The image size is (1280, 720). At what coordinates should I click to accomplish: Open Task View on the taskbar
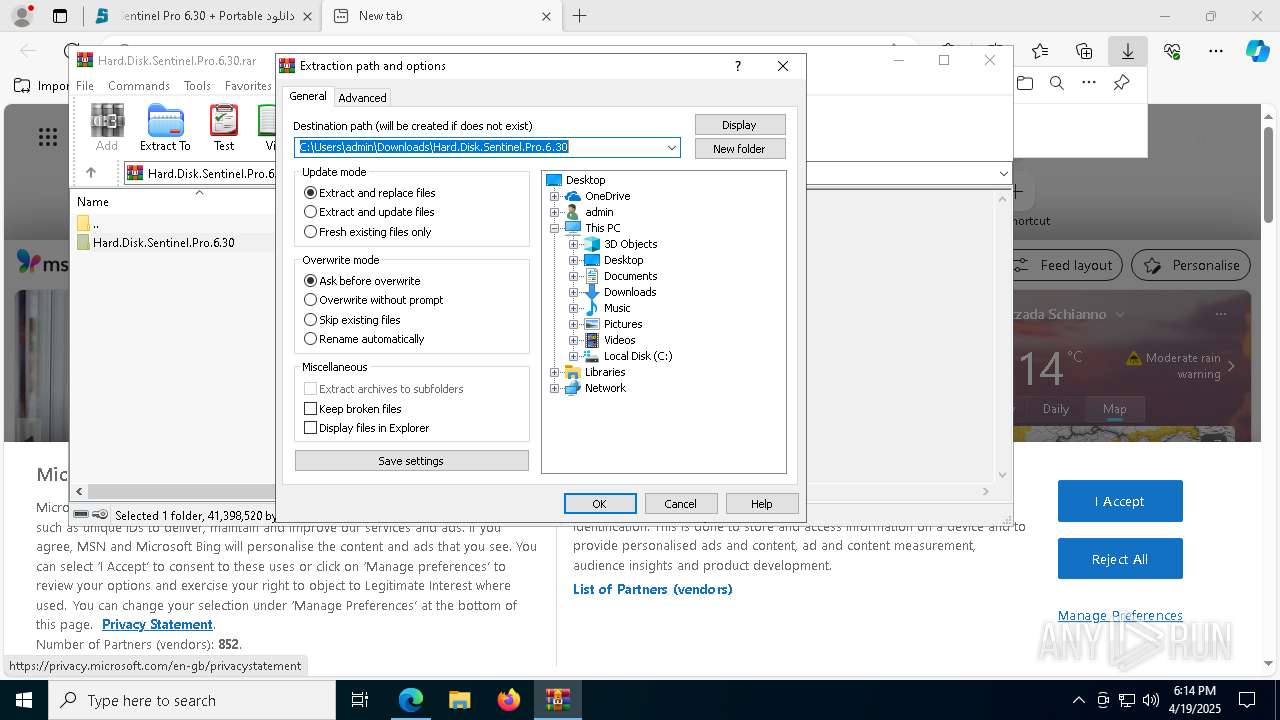point(360,700)
